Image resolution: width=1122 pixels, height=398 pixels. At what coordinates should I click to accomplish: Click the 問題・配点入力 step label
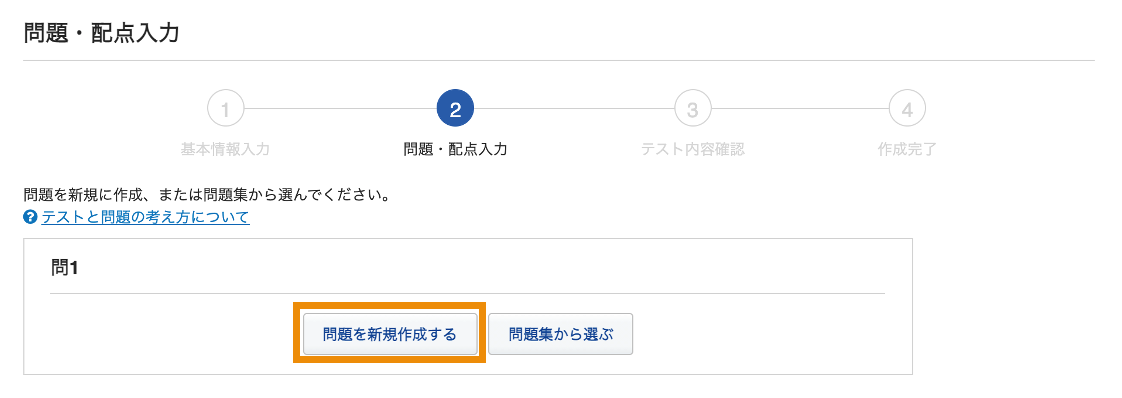455,150
